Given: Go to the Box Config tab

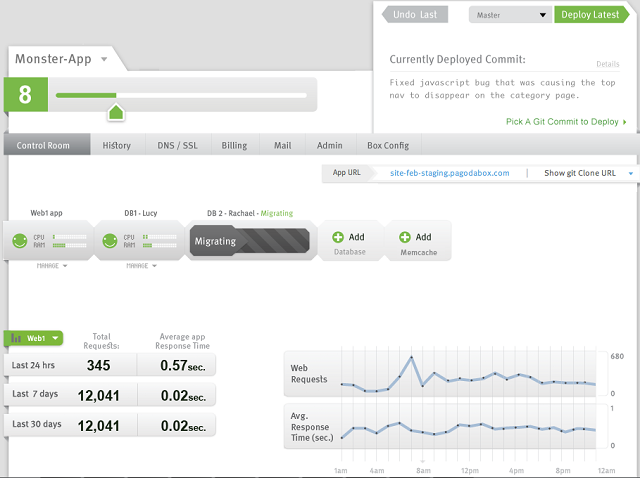Looking at the screenshot, I should click(x=388, y=145).
